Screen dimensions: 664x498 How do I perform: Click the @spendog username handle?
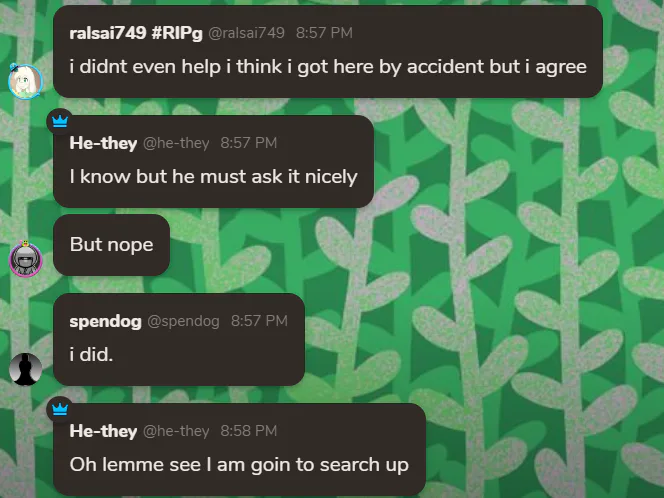[183, 321]
